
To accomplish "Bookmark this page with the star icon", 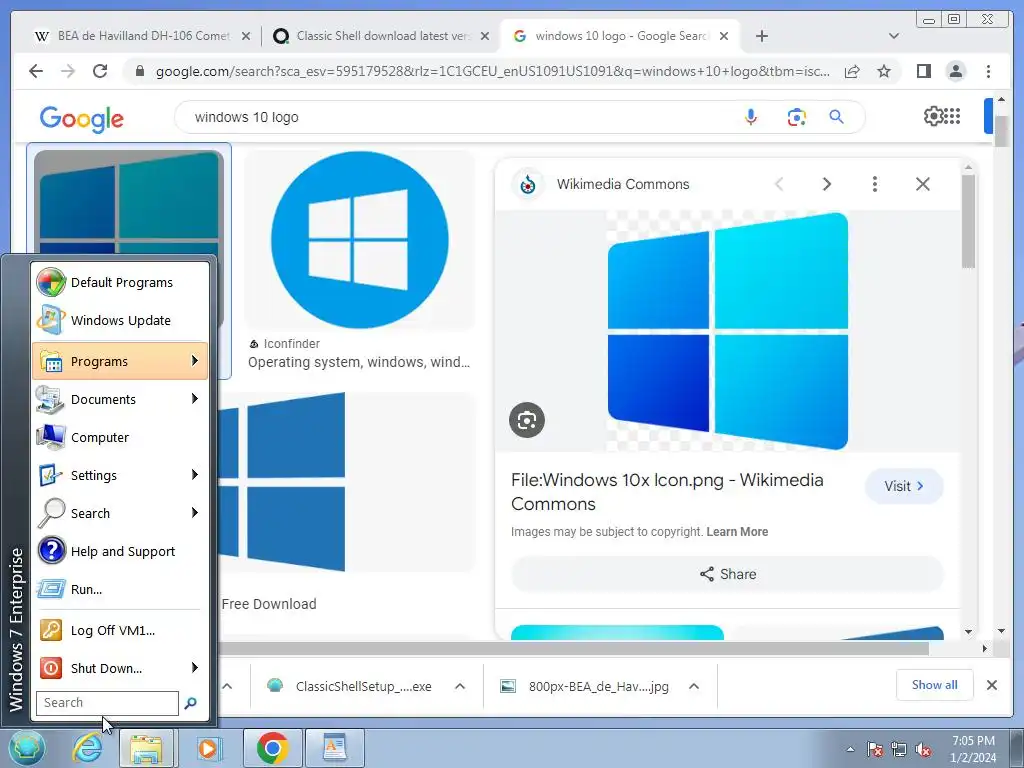I will point(884,71).
